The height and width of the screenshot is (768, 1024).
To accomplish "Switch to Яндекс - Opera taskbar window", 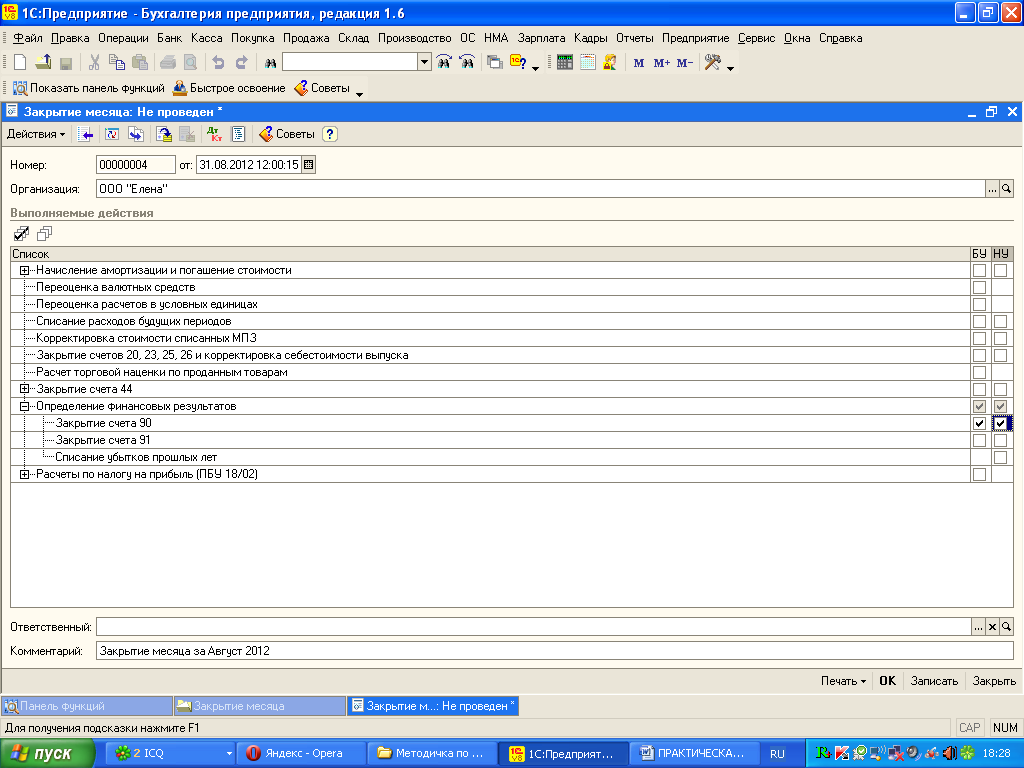I will pos(300,753).
